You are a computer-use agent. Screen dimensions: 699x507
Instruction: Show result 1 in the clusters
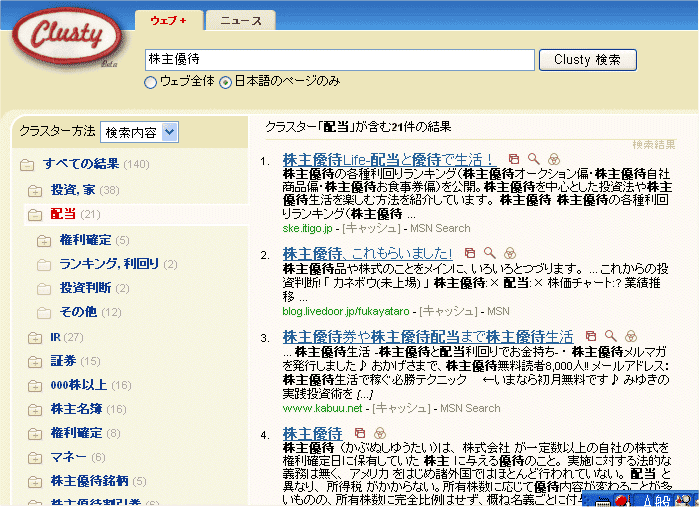coord(554,159)
